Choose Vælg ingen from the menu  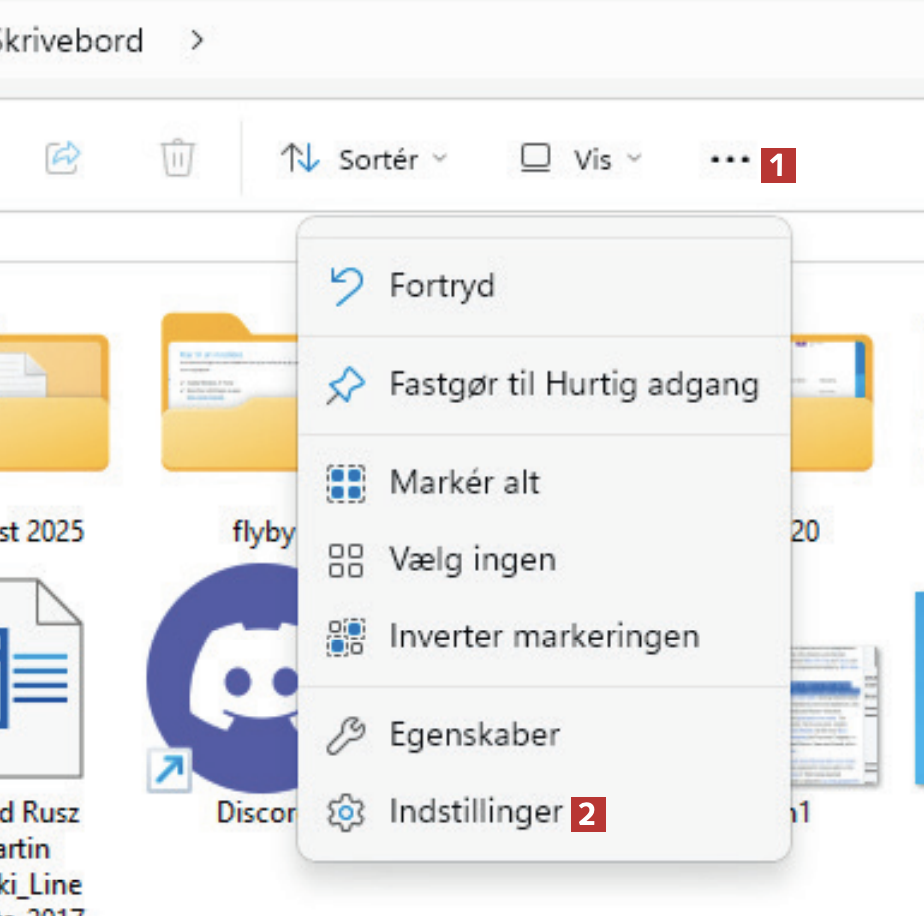coord(472,560)
